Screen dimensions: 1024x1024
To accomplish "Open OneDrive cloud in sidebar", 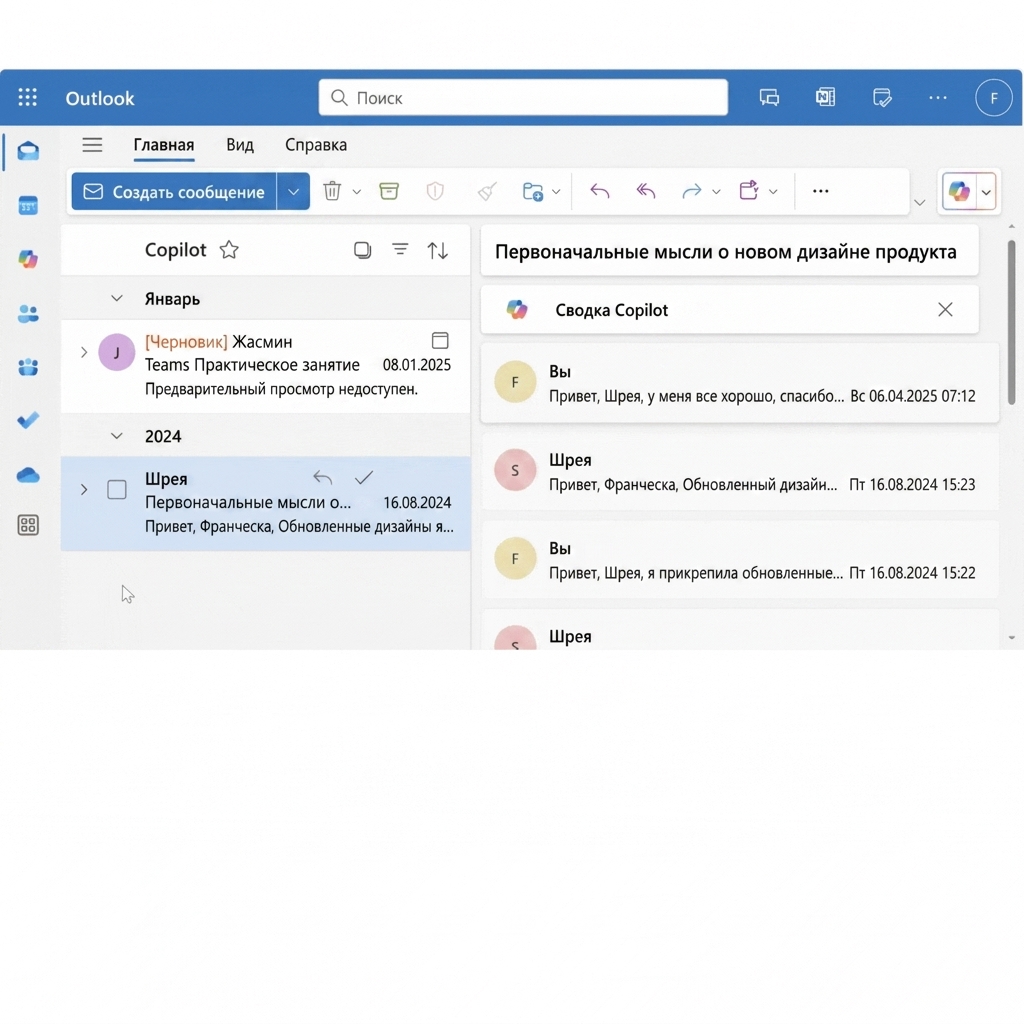I will click(28, 475).
